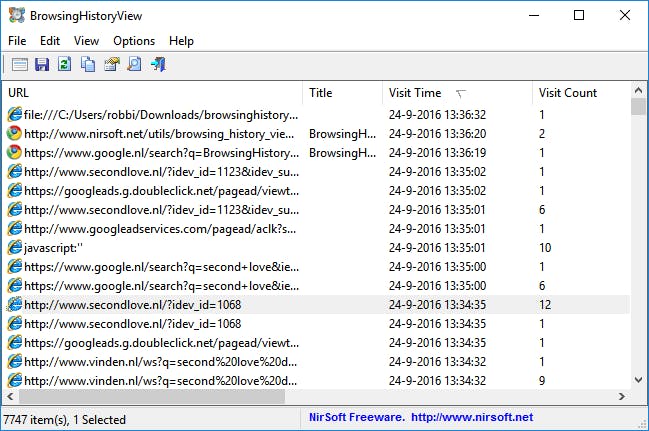
Task: Click the horizontal scrollbar right arrow
Action: tap(622, 397)
